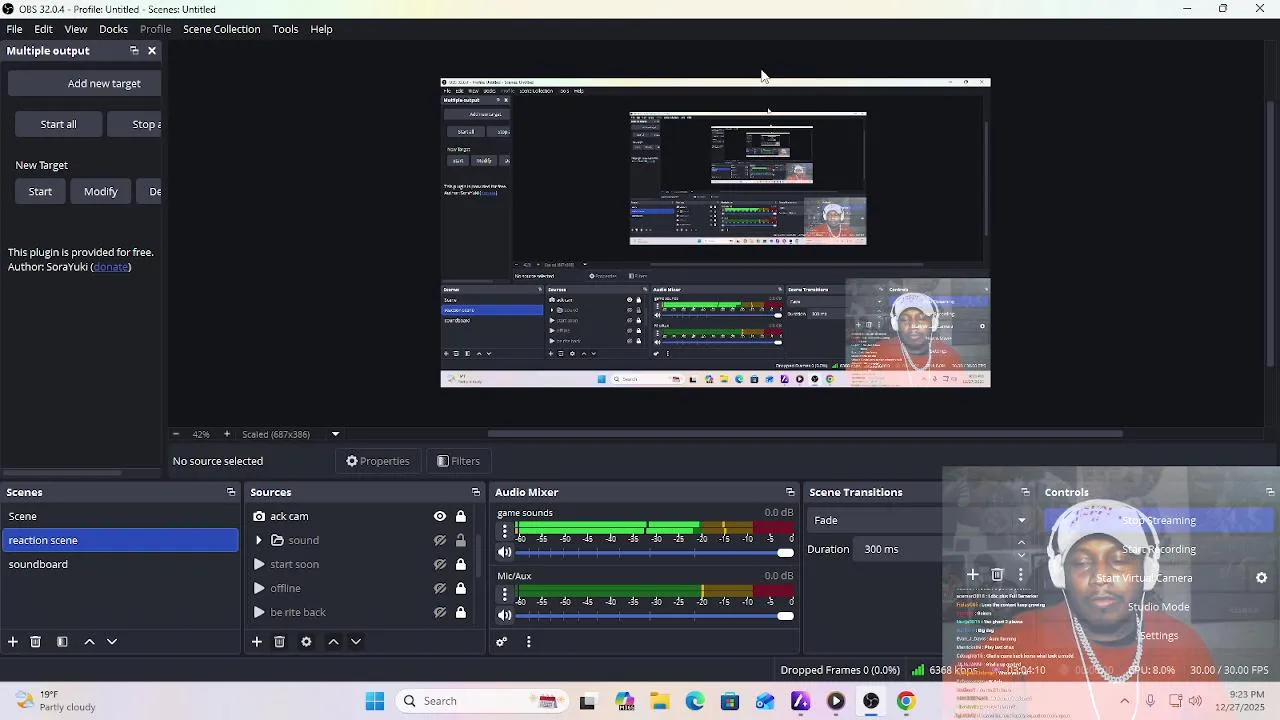Image resolution: width=1280 pixels, height=720 pixels.
Task: Open the View menu
Action: coord(76,29)
